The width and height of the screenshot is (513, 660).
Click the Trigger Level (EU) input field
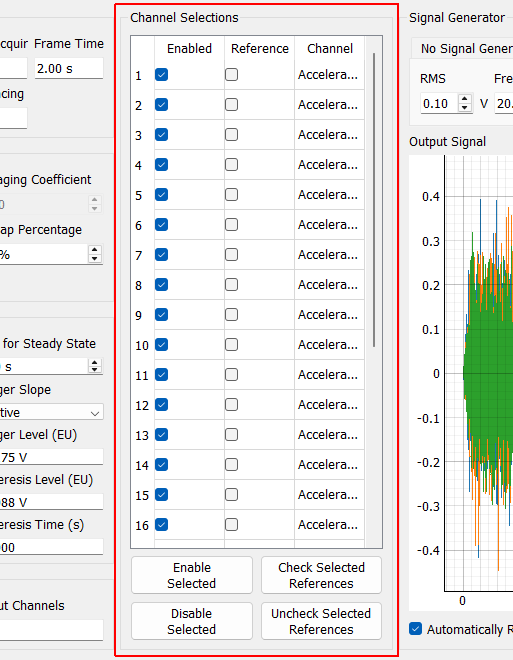[x=51, y=457]
